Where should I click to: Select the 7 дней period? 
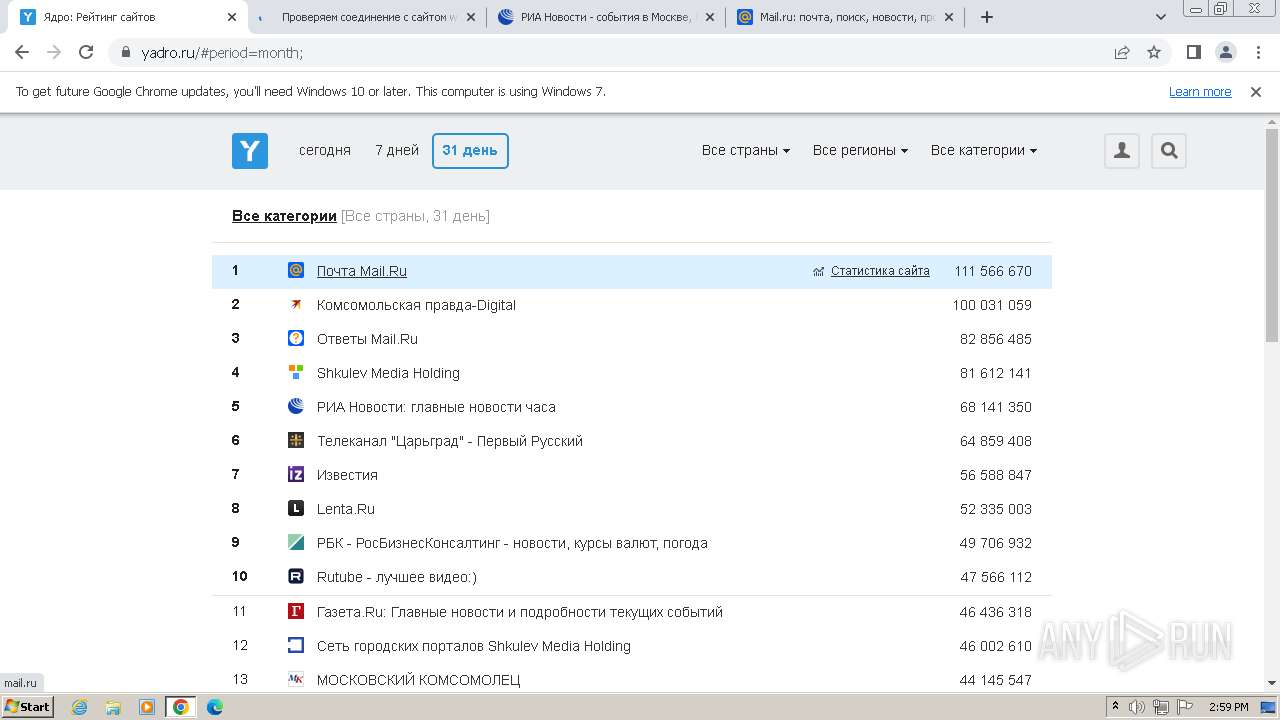pyautogui.click(x=397, y=150)
